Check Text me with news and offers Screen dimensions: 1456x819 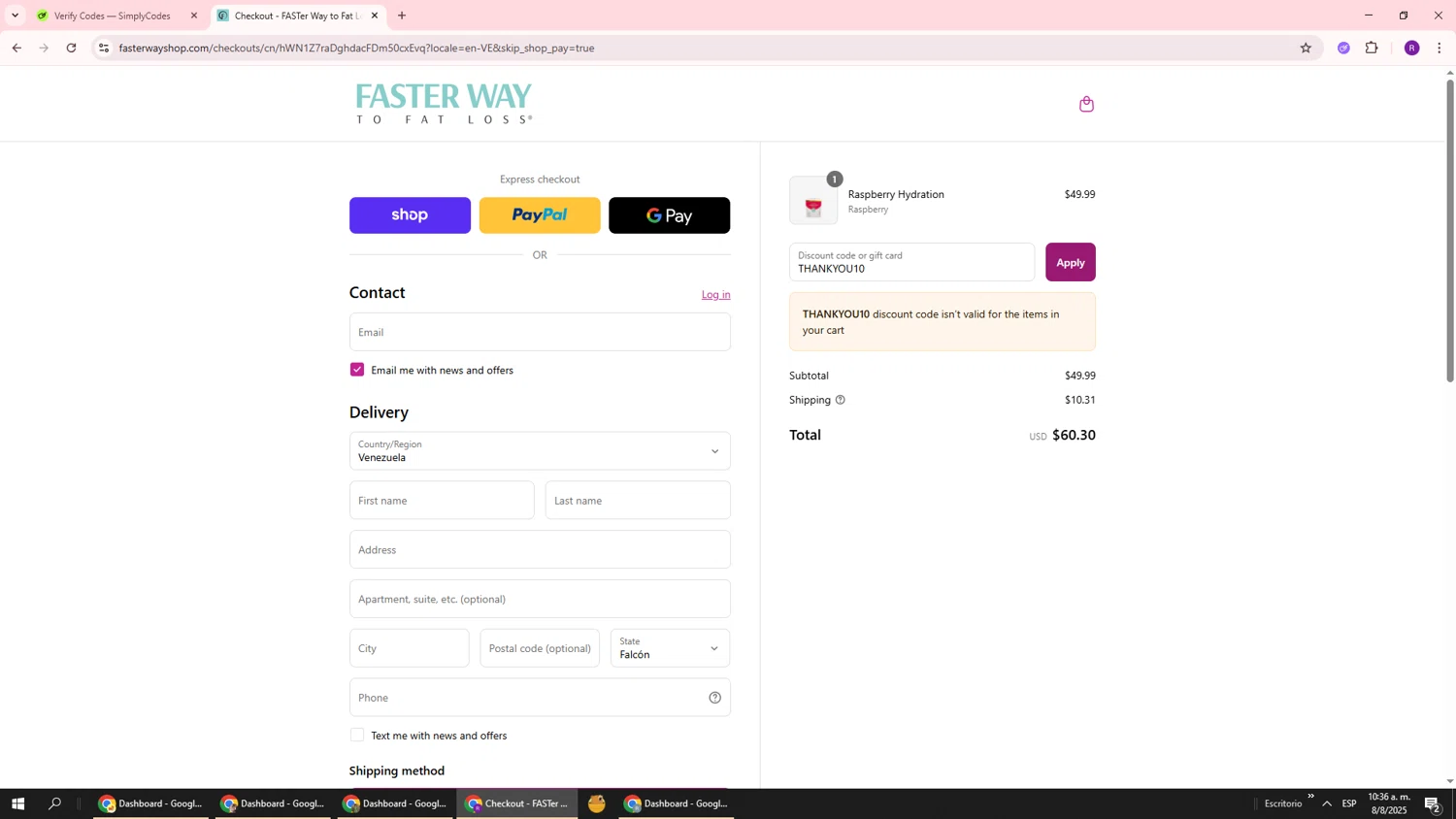(x=357, y=736)
